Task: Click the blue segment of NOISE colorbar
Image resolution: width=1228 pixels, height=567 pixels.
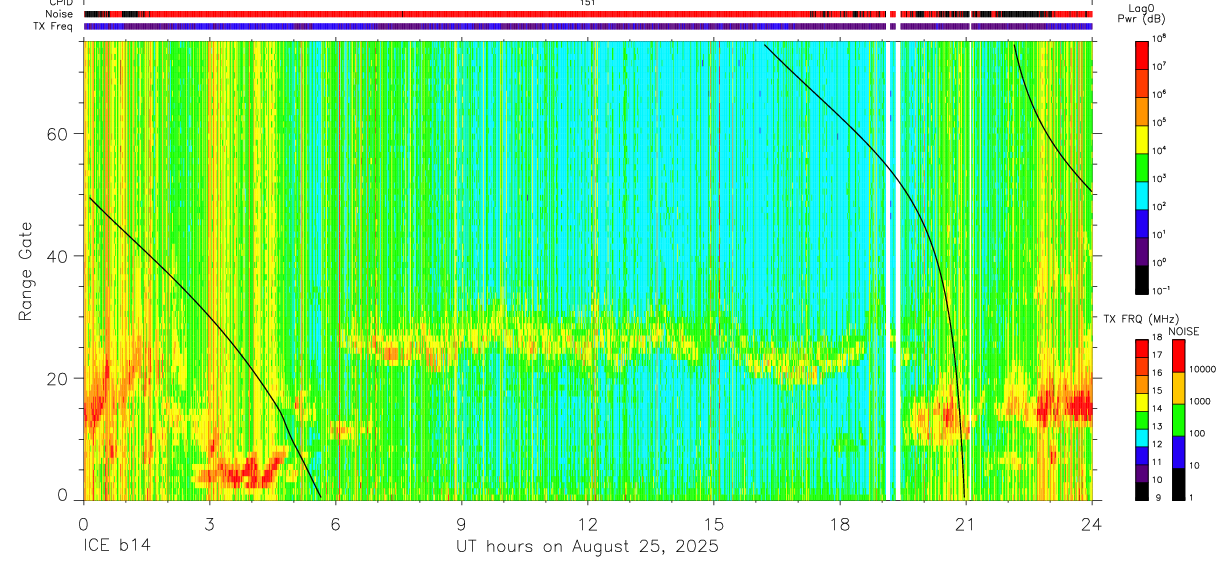Action: point(1179,452)
